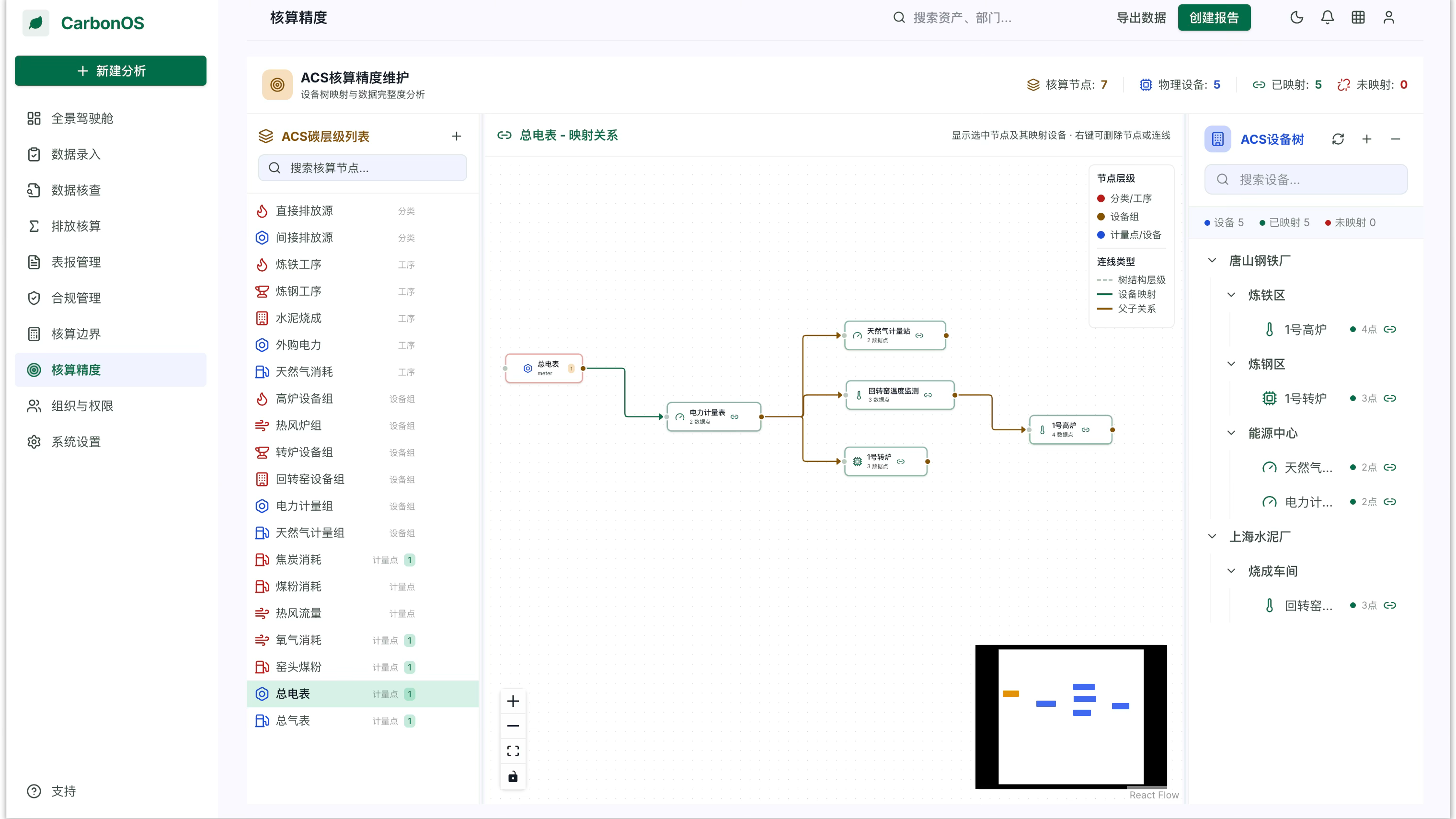
Task: Click React Flow attribution link
Action: (1154, 795)
